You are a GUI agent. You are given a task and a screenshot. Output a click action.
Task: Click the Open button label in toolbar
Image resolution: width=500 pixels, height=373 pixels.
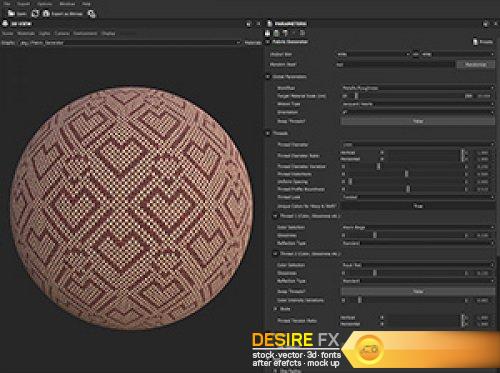pyautogui.click(x=21, y=14)
